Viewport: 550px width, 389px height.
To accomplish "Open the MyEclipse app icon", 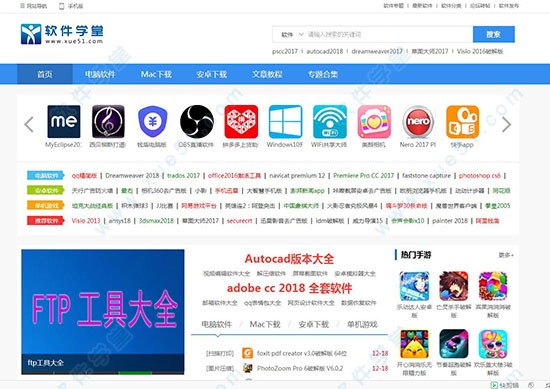I will [64, 121].
